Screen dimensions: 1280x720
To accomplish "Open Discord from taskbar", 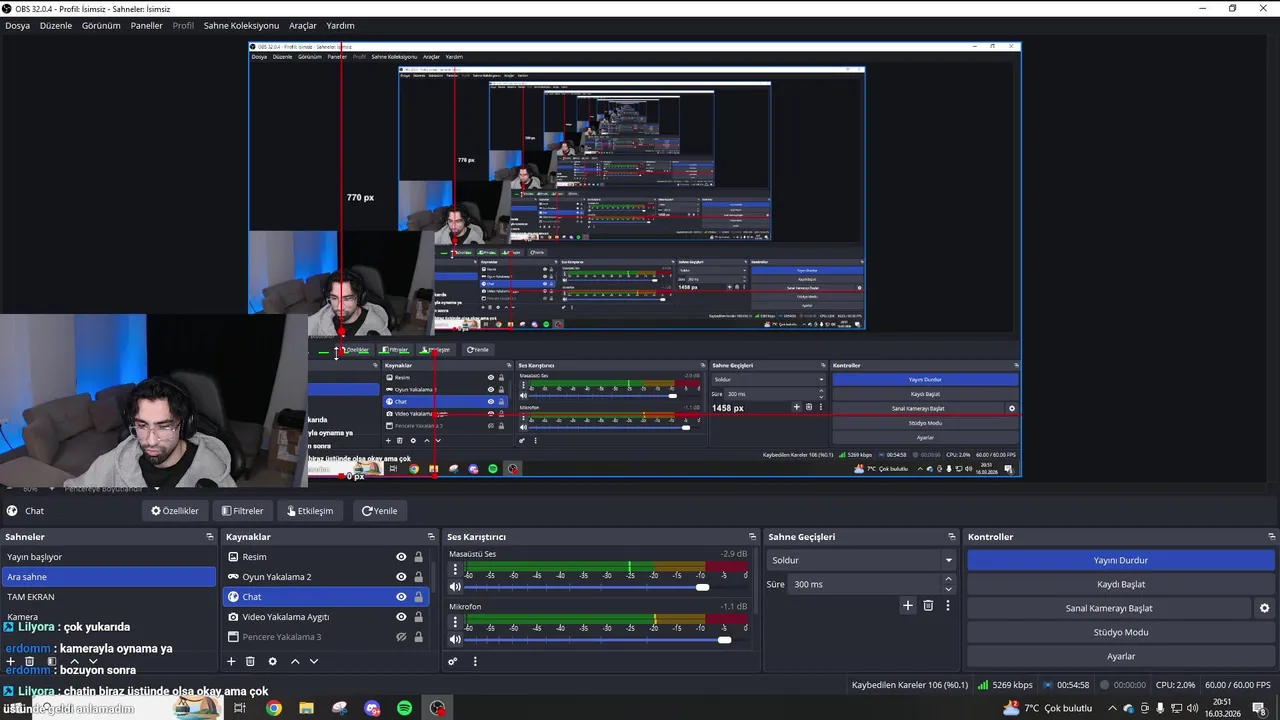I will pos(372,708).
